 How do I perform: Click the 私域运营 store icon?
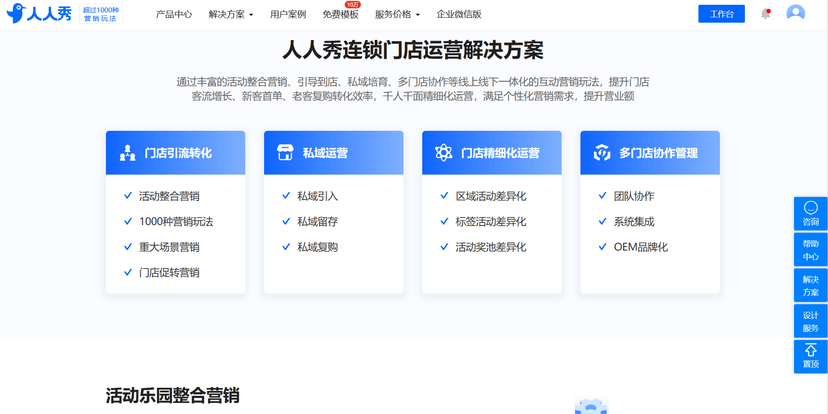pos(285,153)
